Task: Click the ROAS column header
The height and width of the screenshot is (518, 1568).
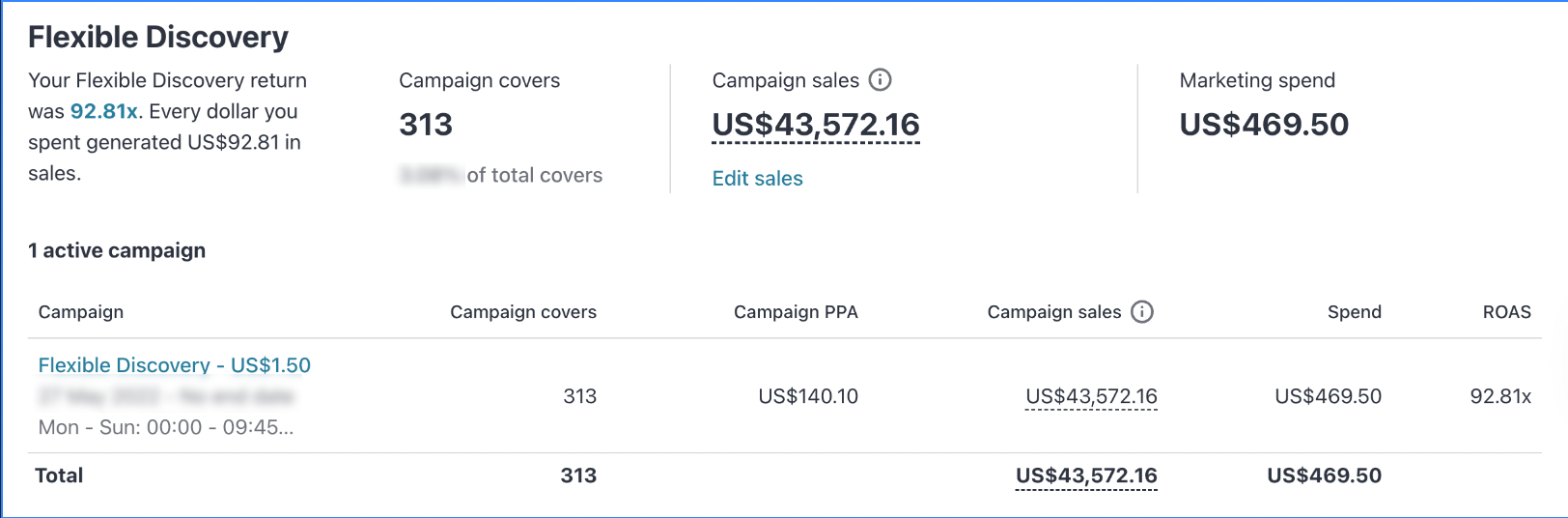Action: click(x=1506, y=312)
